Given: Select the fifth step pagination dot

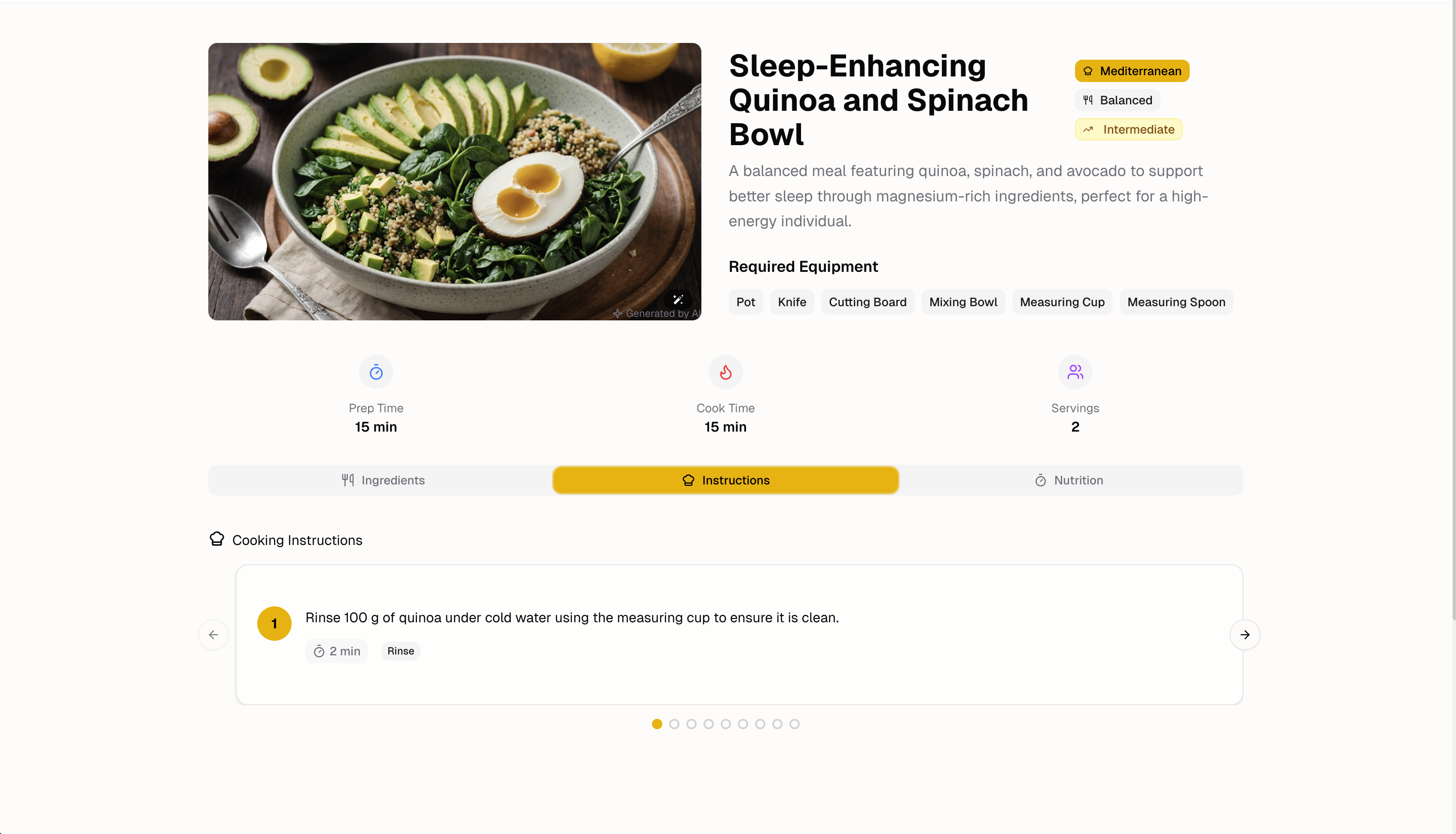Looking at the screenshot, I should pyautogui.click(x=726, y=724).
